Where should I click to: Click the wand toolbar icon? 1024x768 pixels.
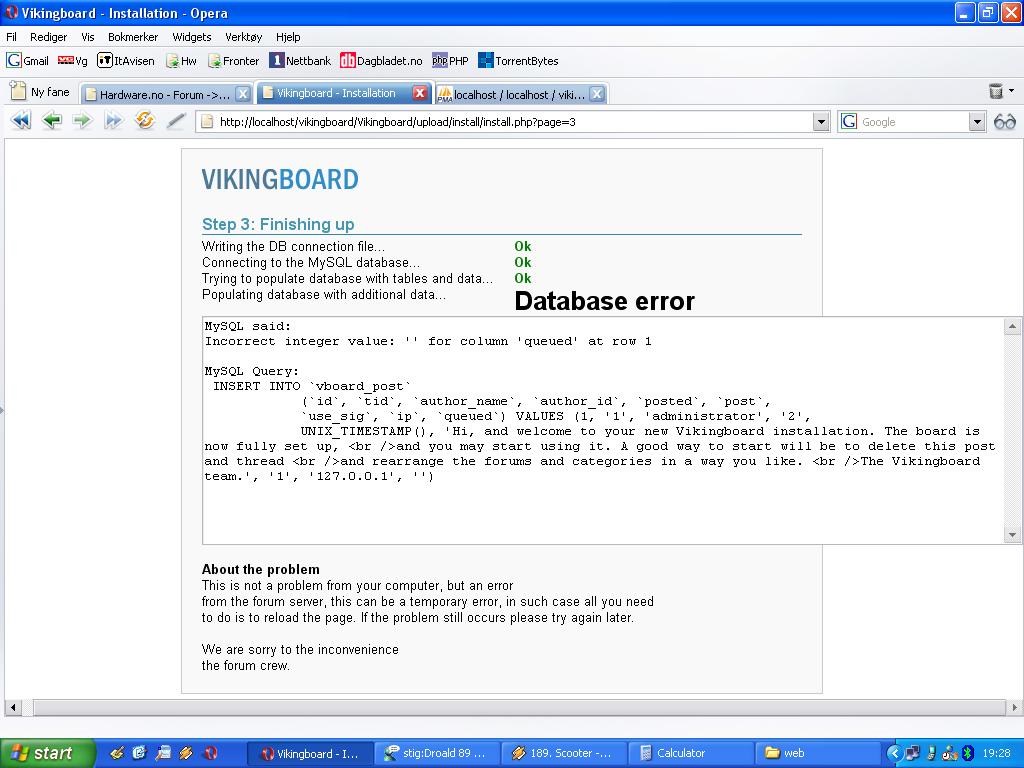point(176,120)
